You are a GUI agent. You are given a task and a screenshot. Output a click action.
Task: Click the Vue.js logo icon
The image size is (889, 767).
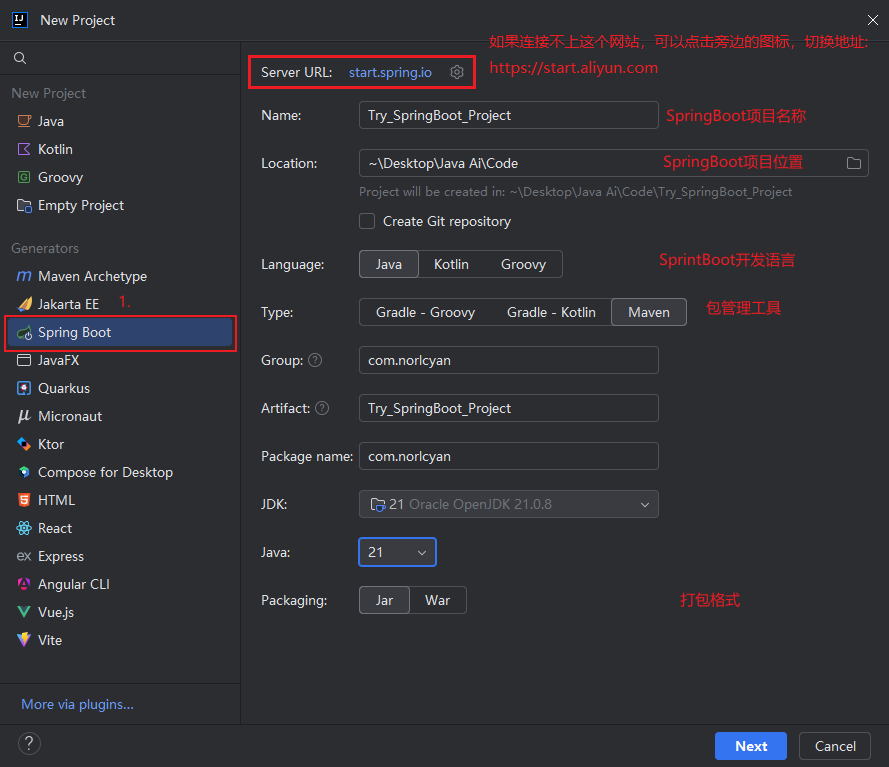(x=24, y=612)
